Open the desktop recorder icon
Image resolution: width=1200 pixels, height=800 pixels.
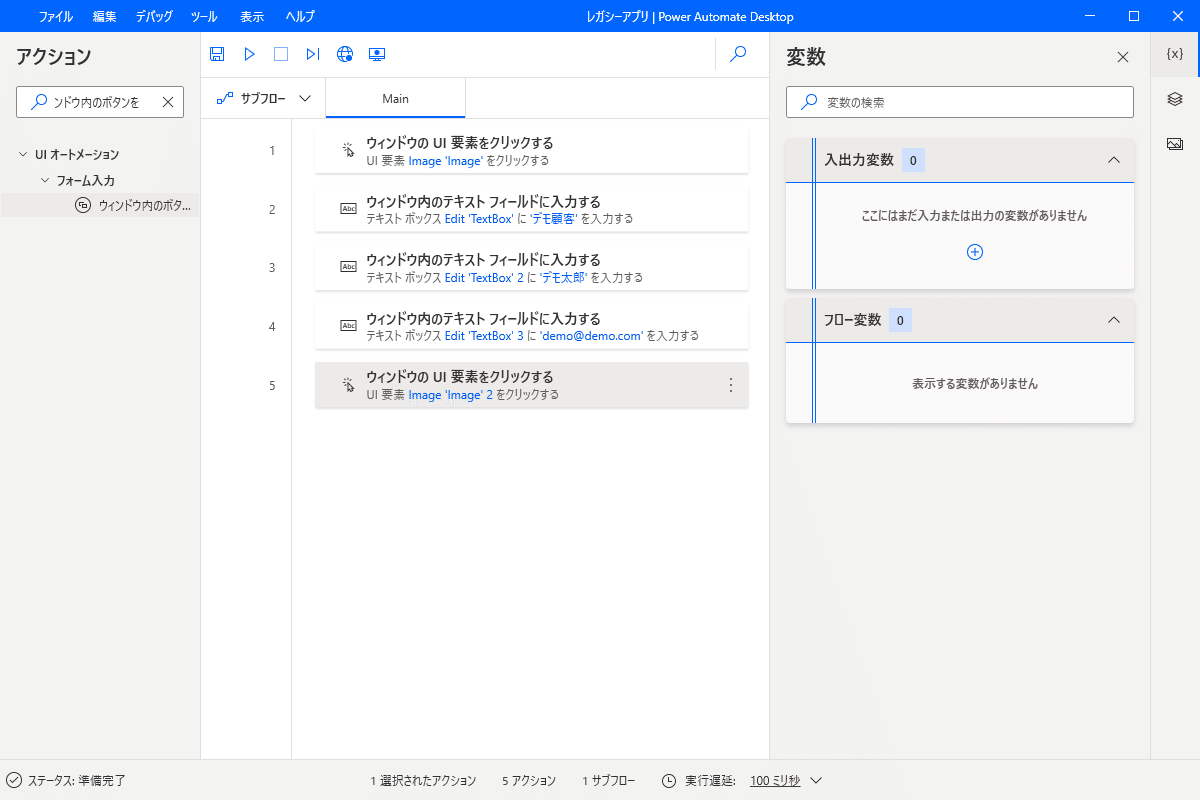pyautogui.click(x=377, y=54)
